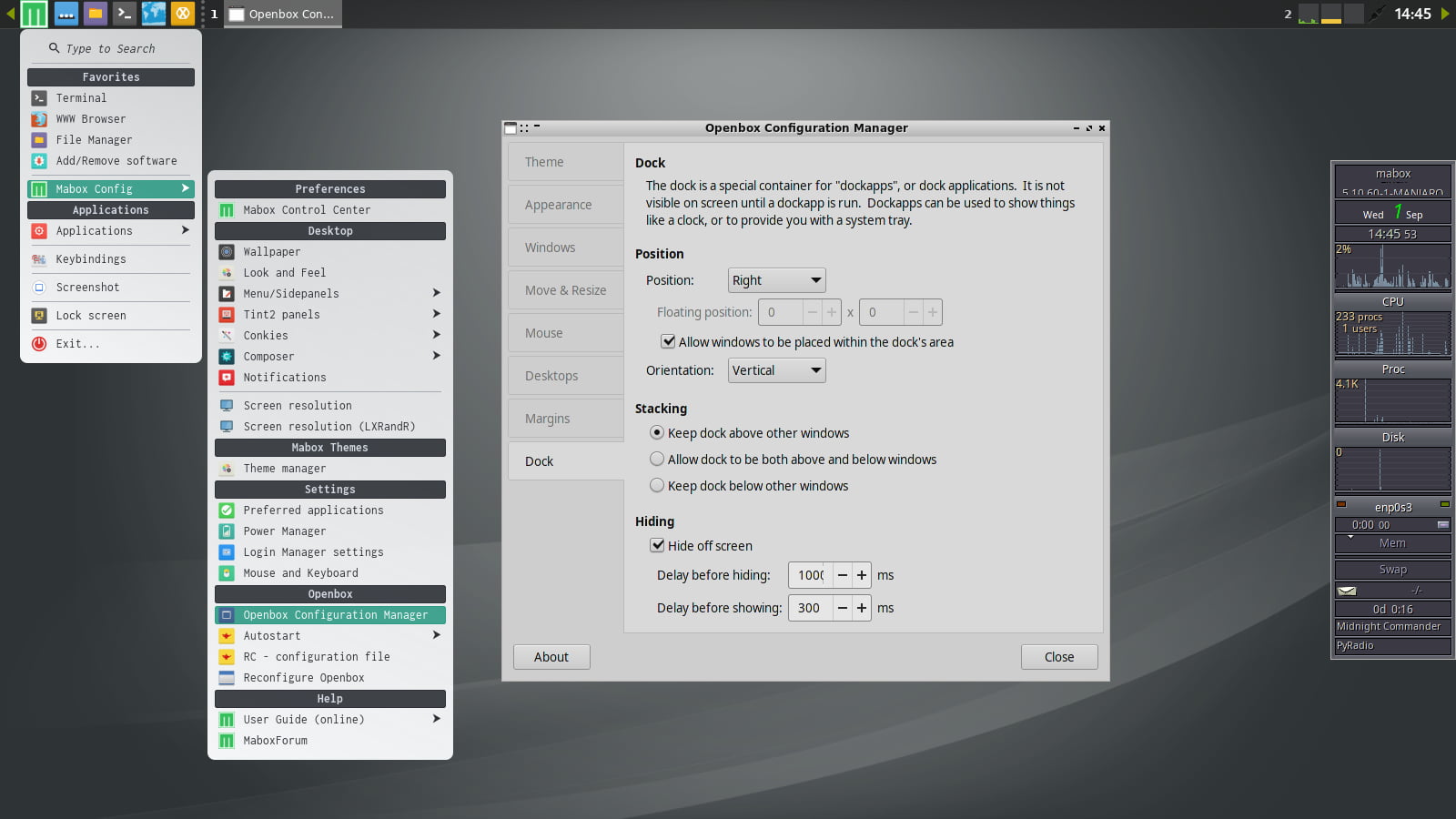Image resolution: width=1456 pixels, height=819 pixels.
Task: Decrease delay before showing with minus
Action: [x=843, y=608]
